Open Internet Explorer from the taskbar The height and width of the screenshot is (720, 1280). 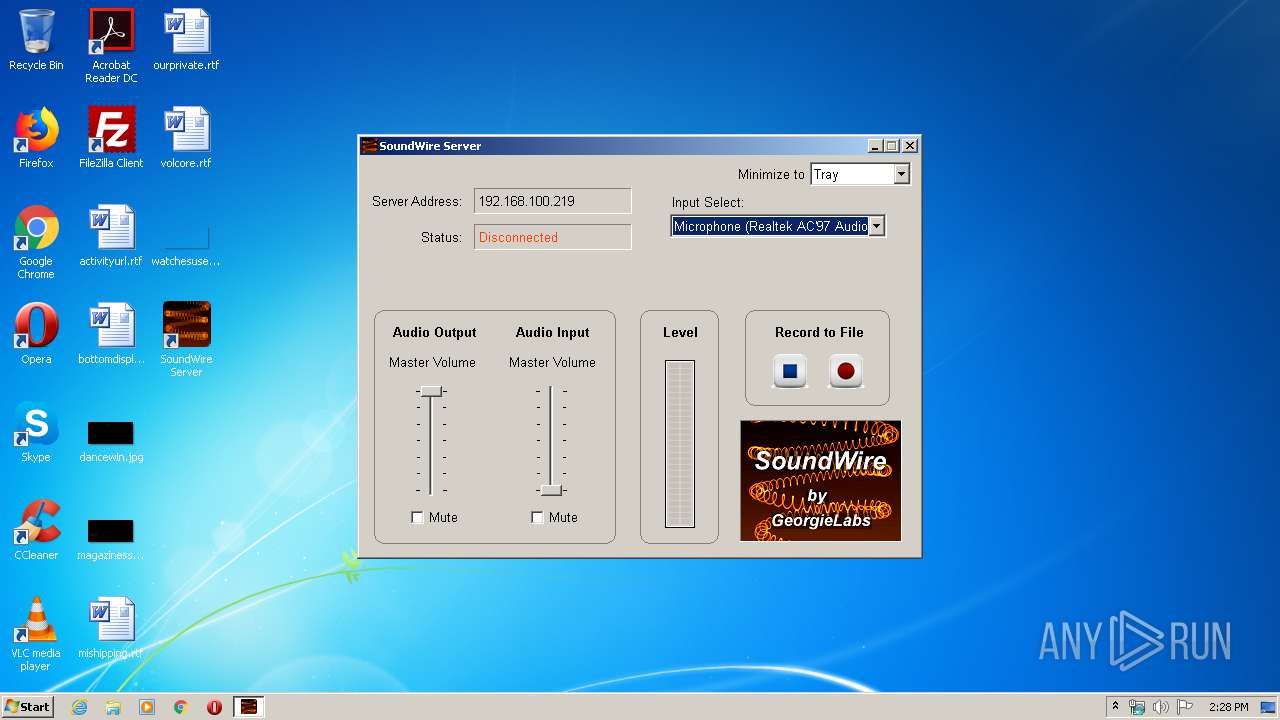(79, 707)
